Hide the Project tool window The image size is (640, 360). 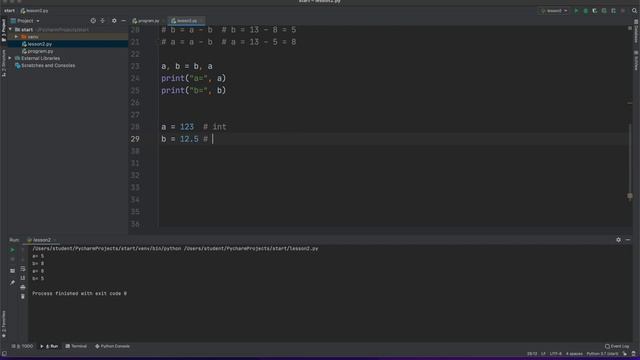[x=123, y=21]
